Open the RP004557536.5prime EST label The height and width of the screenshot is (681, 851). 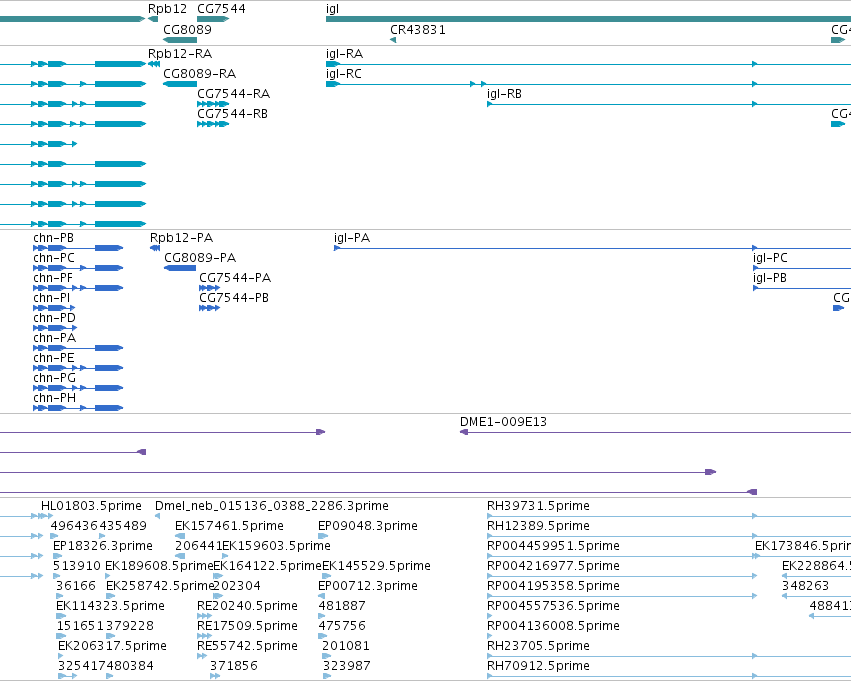pos(553,606)
